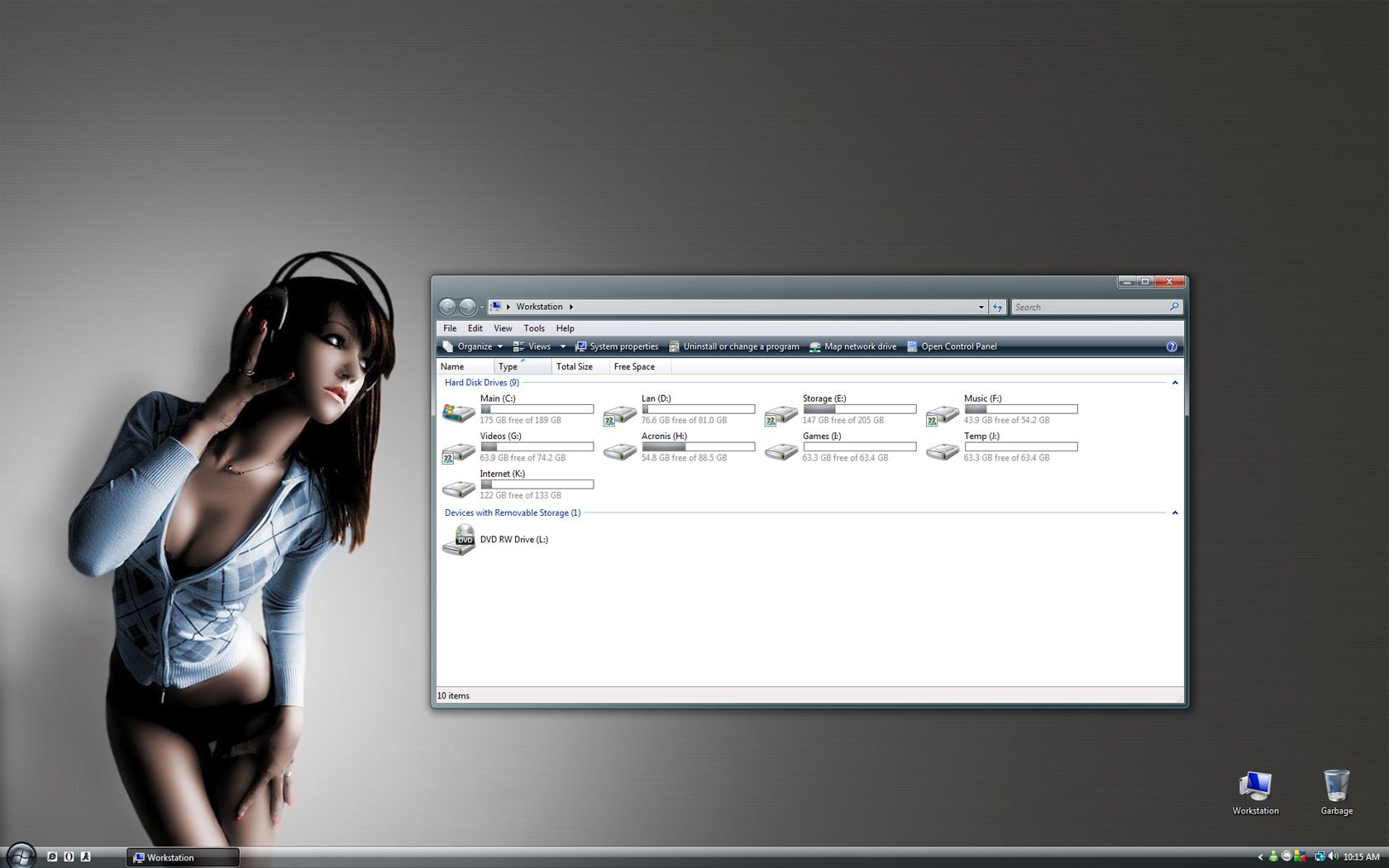Select the DVD RW Drive (L:) icon
The width and height of the screenshot is (1389, 868).
459,540
